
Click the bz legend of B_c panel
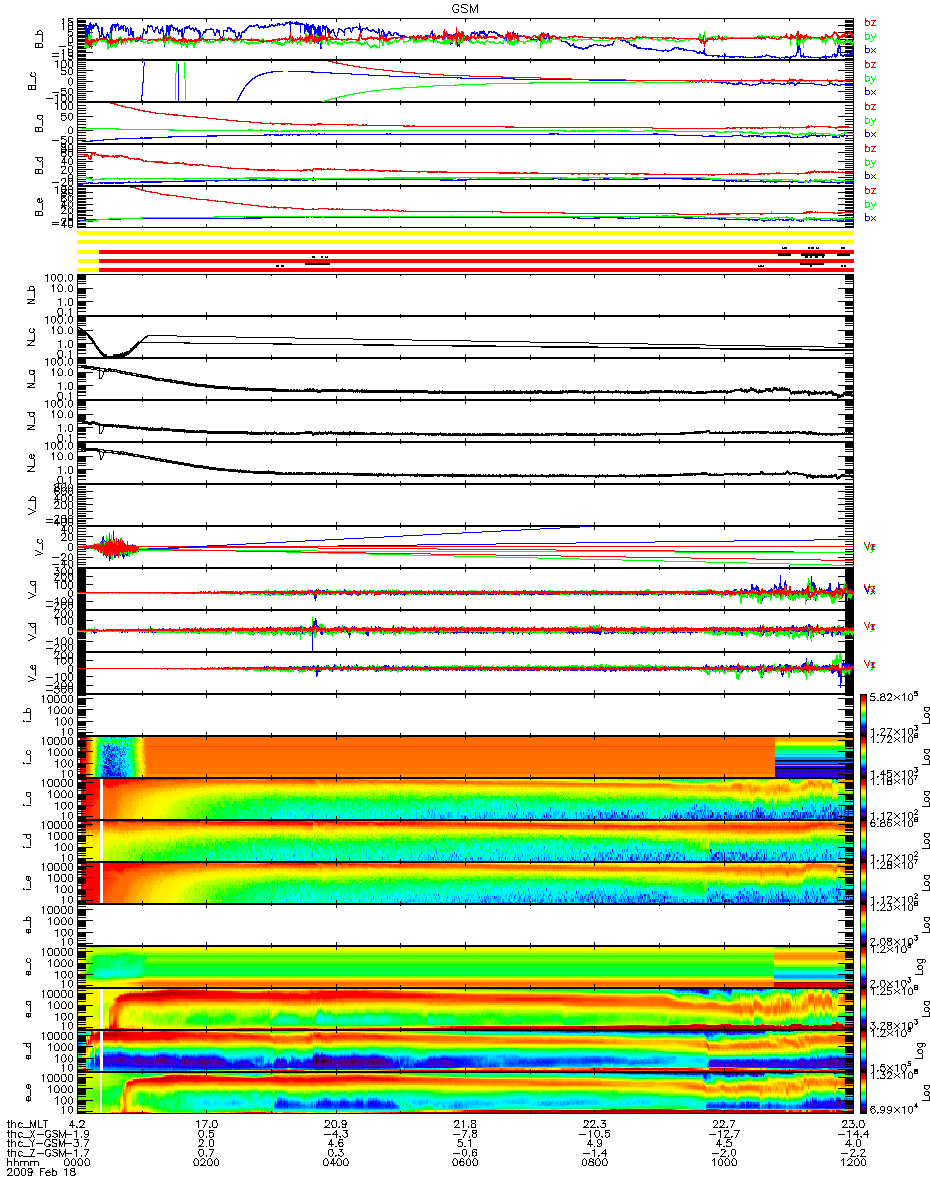(x=870, y=64)
